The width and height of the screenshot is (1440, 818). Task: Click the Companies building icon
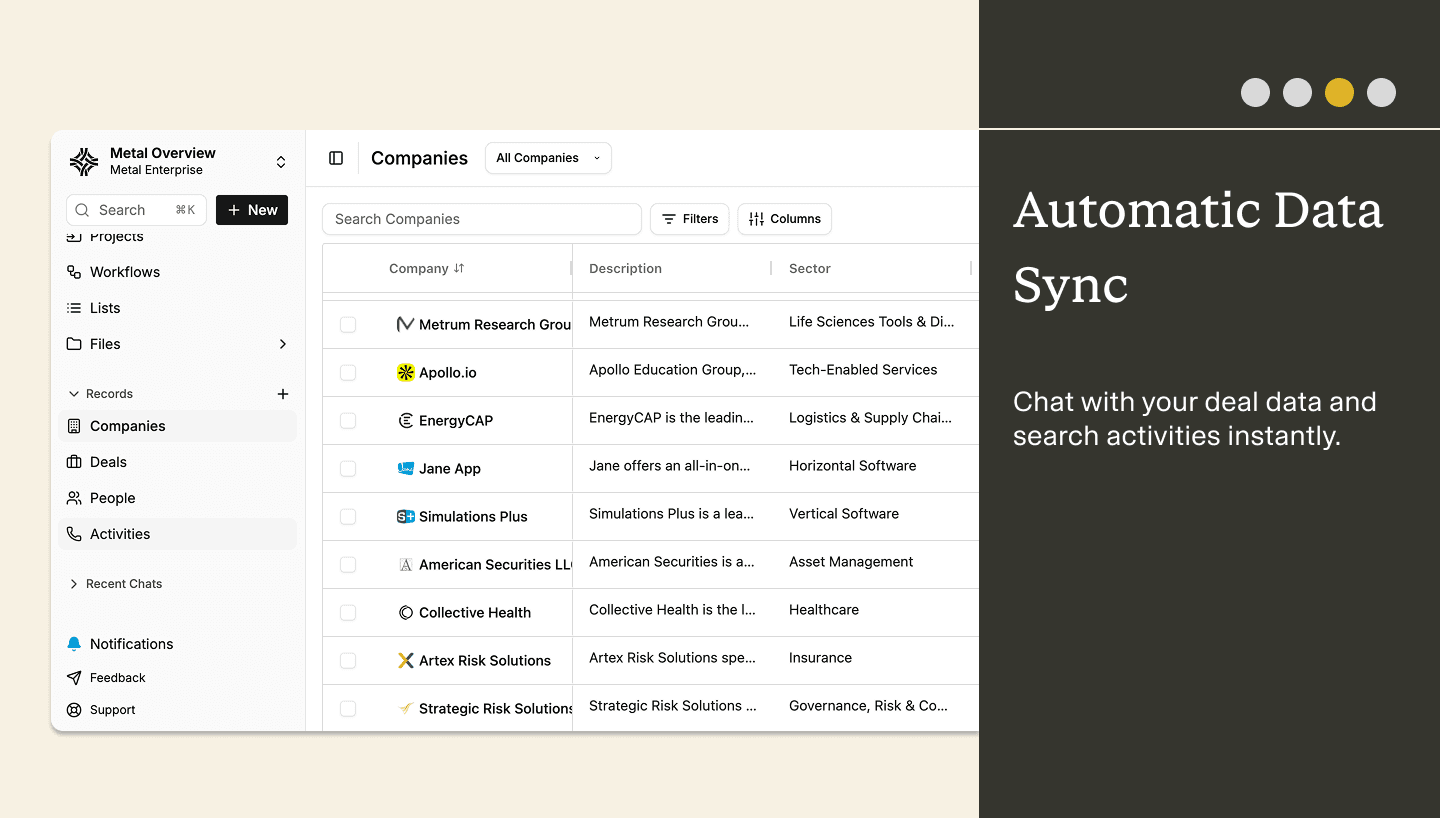click(x=74, y=426)
